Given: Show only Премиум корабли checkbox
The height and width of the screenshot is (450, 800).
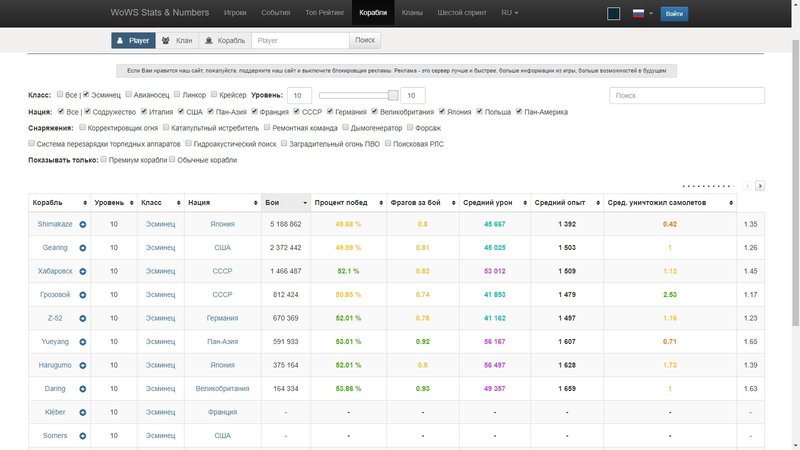Looking at the screenshot, I should 104,159.
